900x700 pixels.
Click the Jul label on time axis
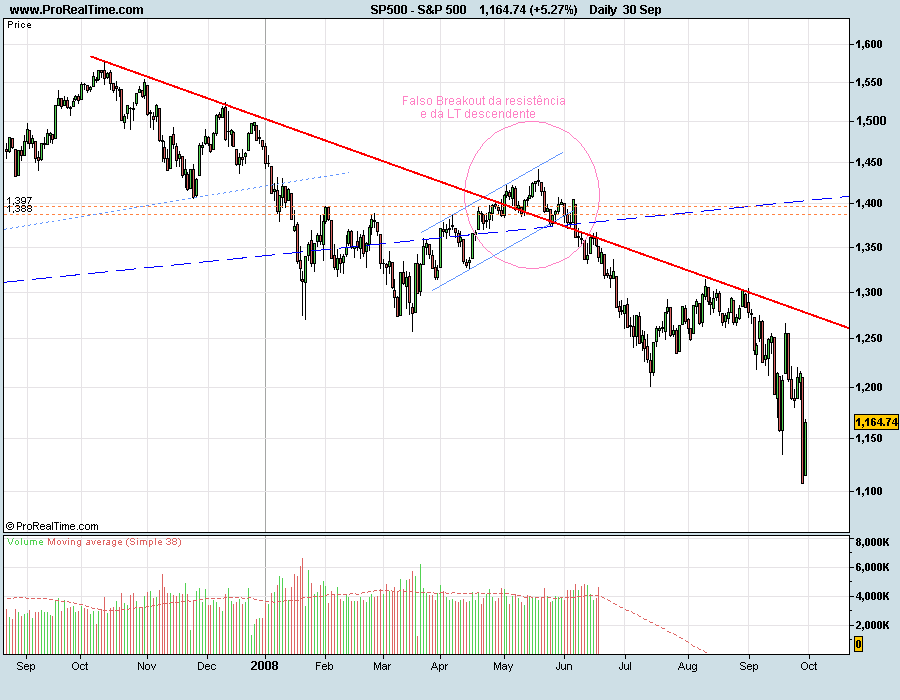pos(624,666)
